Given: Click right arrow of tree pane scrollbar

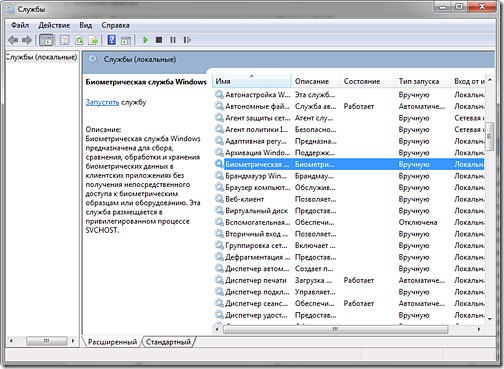Looking at the screenshot, I should click(73, 341).
